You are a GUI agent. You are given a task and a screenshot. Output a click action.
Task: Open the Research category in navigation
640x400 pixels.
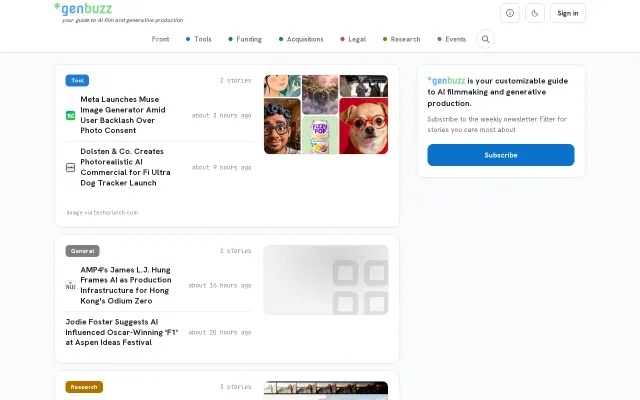(x=401, y=39)
